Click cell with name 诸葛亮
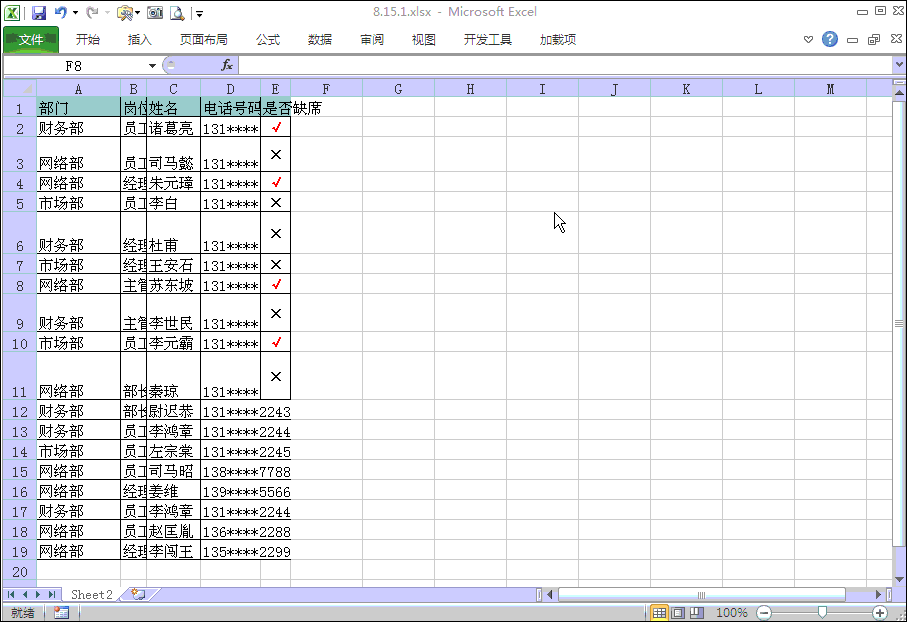This screenshot has height=622, width=907. [173, 127]
